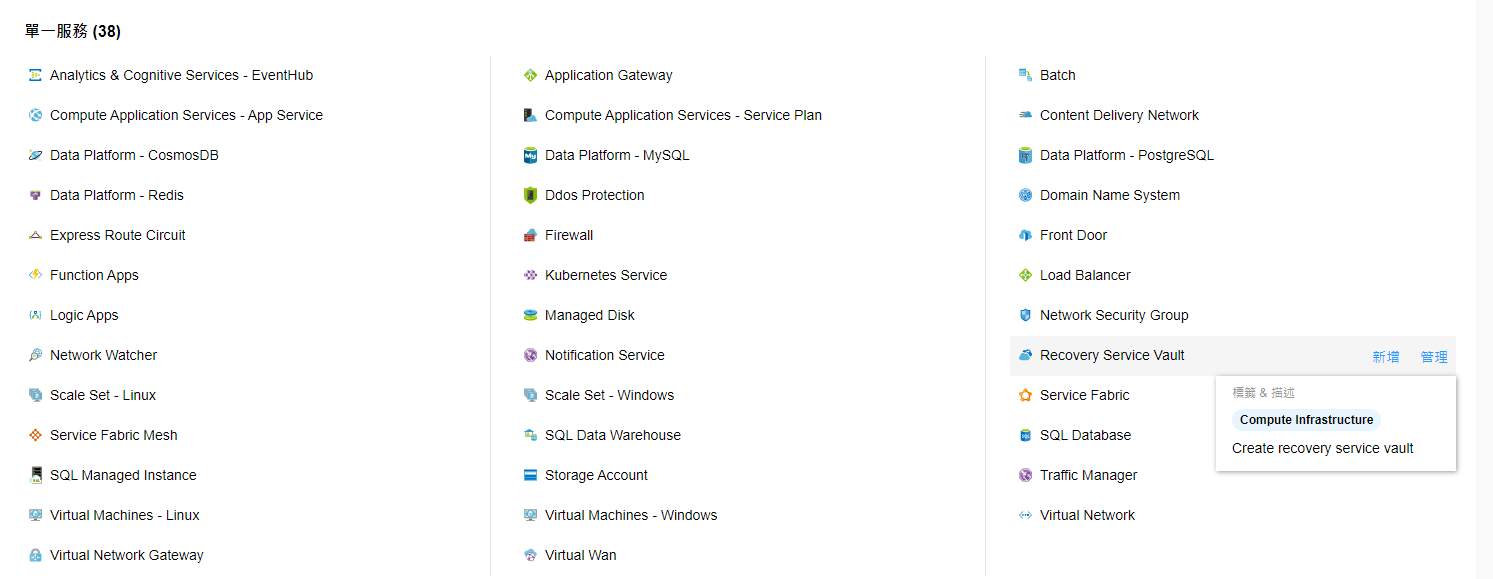Click the Domain Name System icon
Screen dimensions: 1493x579
pos(1025,195)
